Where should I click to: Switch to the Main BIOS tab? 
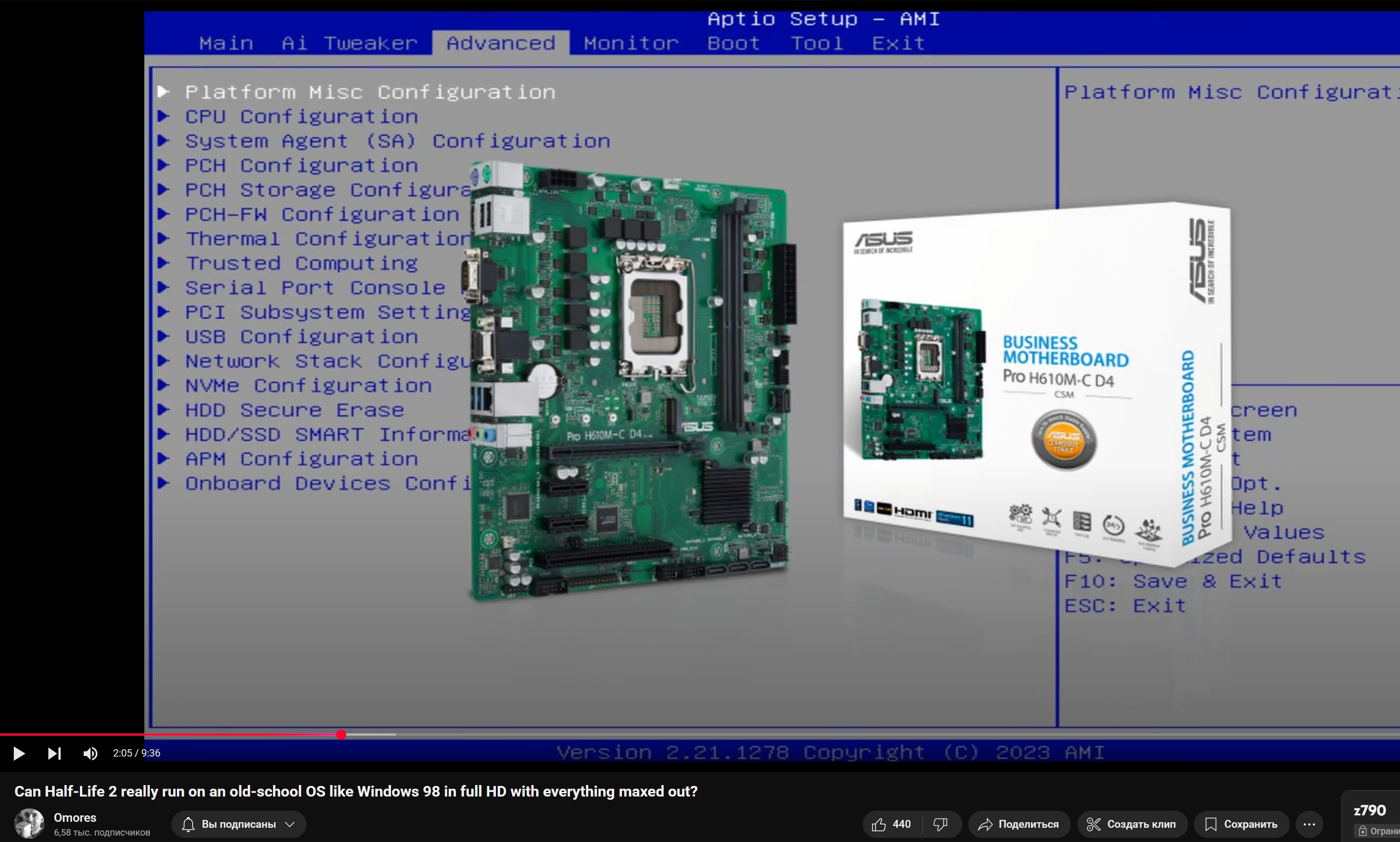(226, 43)
